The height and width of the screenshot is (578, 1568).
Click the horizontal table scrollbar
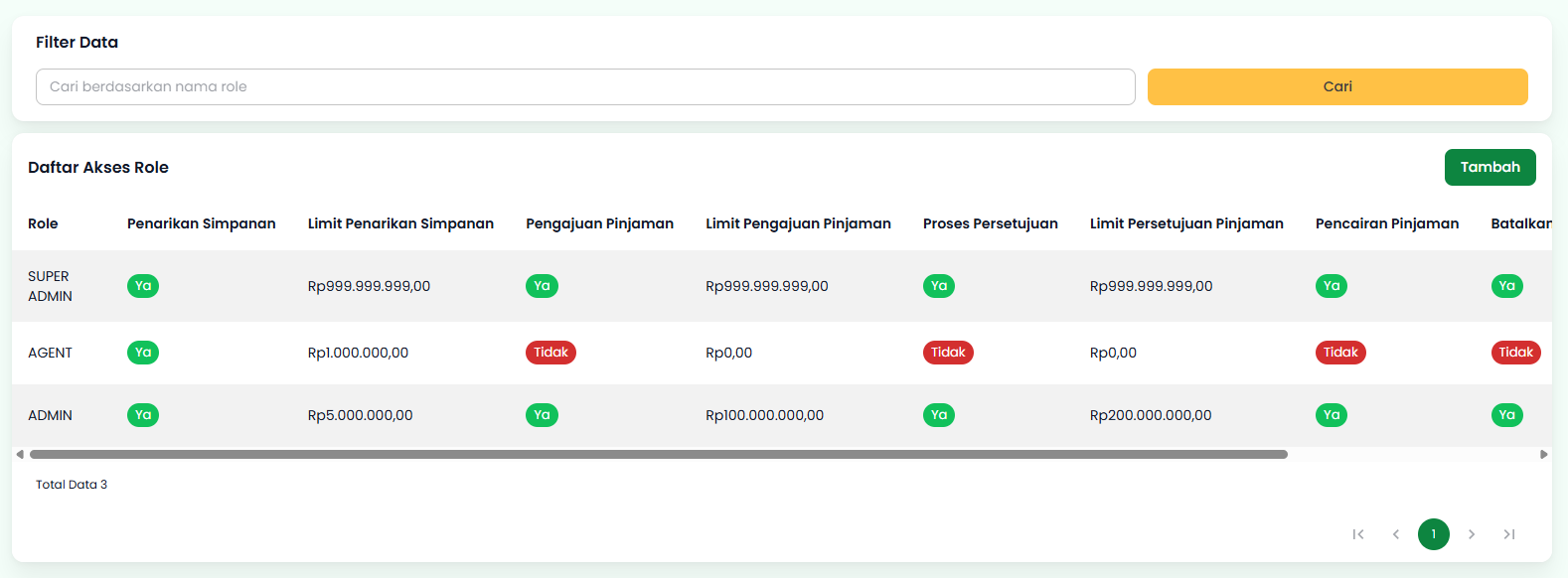[658, 455]
